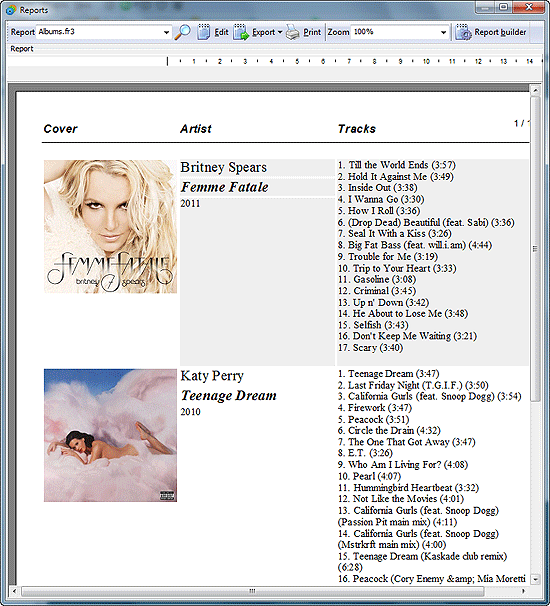
Task: Click the year 2010 text
Action: click(190, 412)
